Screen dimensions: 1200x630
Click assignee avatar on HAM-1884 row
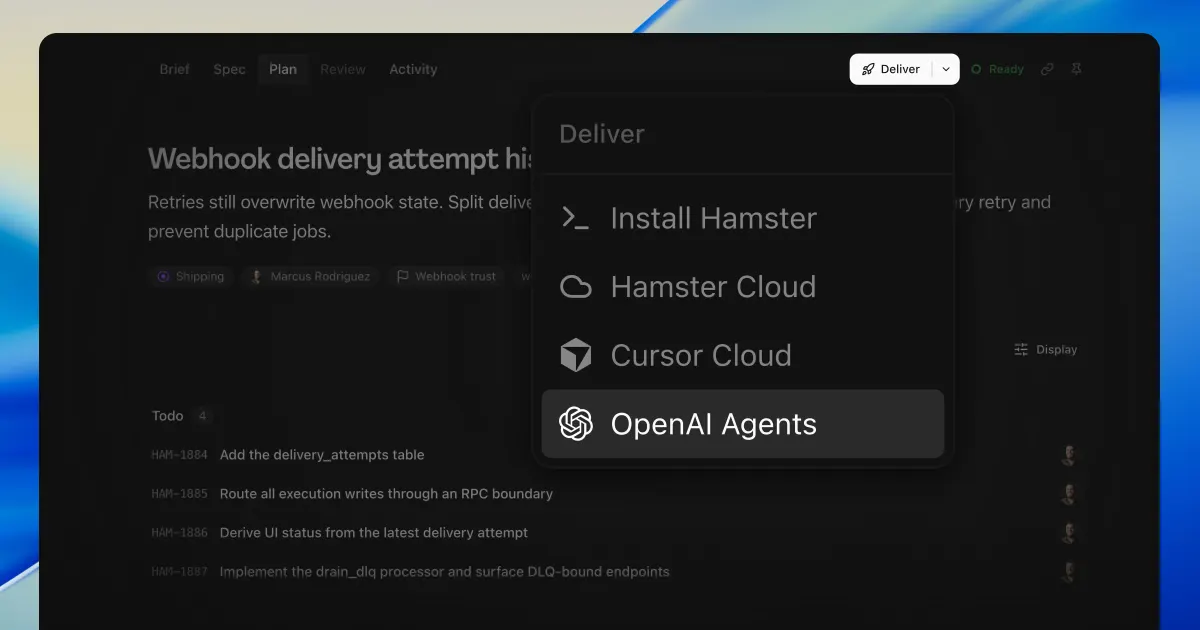tap(1068, 455)
